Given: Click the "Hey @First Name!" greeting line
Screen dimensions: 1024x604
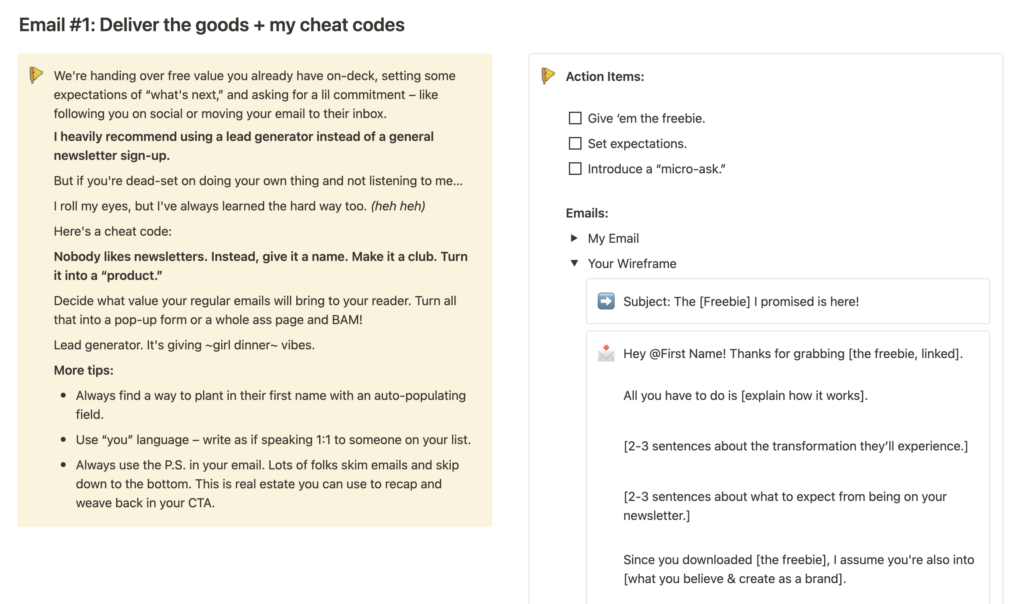Looking at the screenshot, I should [792, 353].
